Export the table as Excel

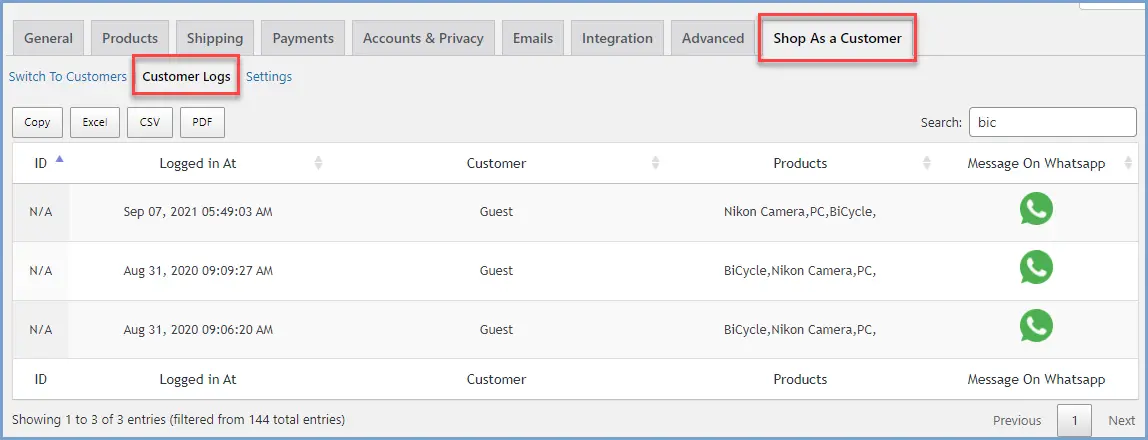(95, 122)
